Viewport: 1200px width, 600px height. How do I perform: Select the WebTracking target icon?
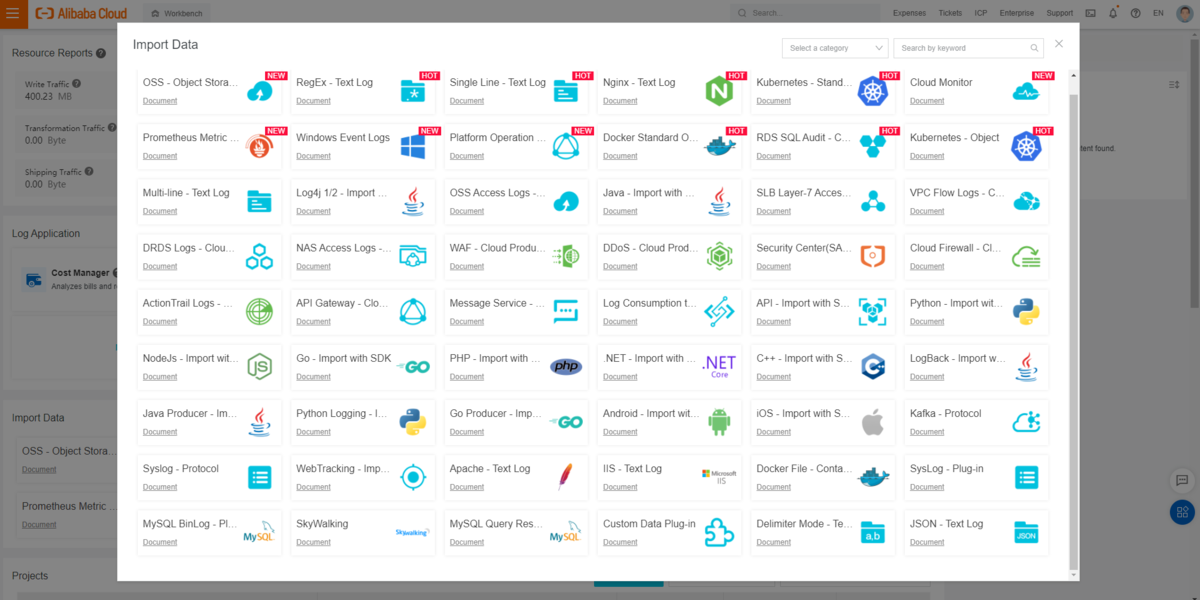click(x=413, y=476)
